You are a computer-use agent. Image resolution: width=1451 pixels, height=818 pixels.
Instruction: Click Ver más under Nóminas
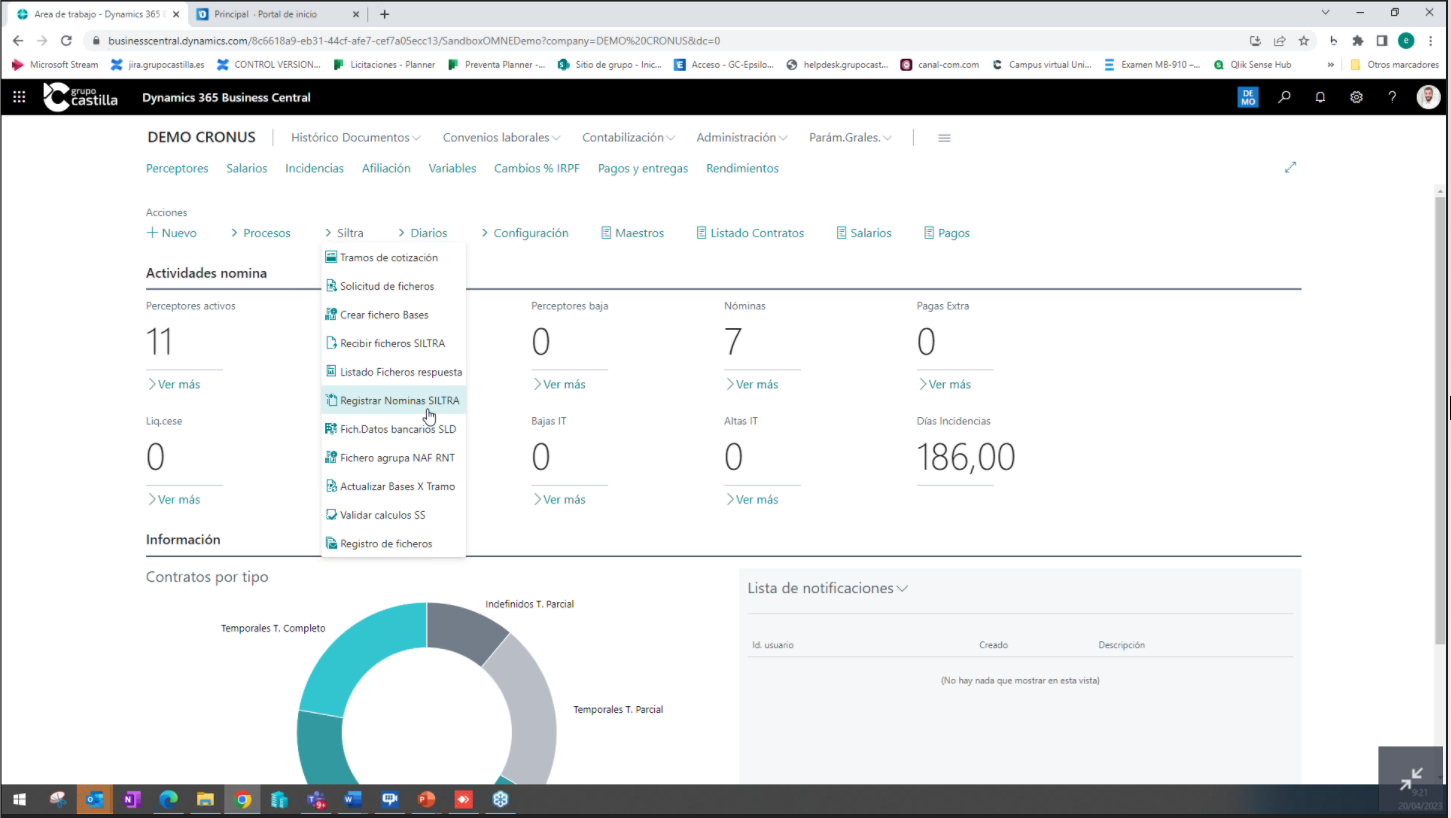(x=755, y=385)
